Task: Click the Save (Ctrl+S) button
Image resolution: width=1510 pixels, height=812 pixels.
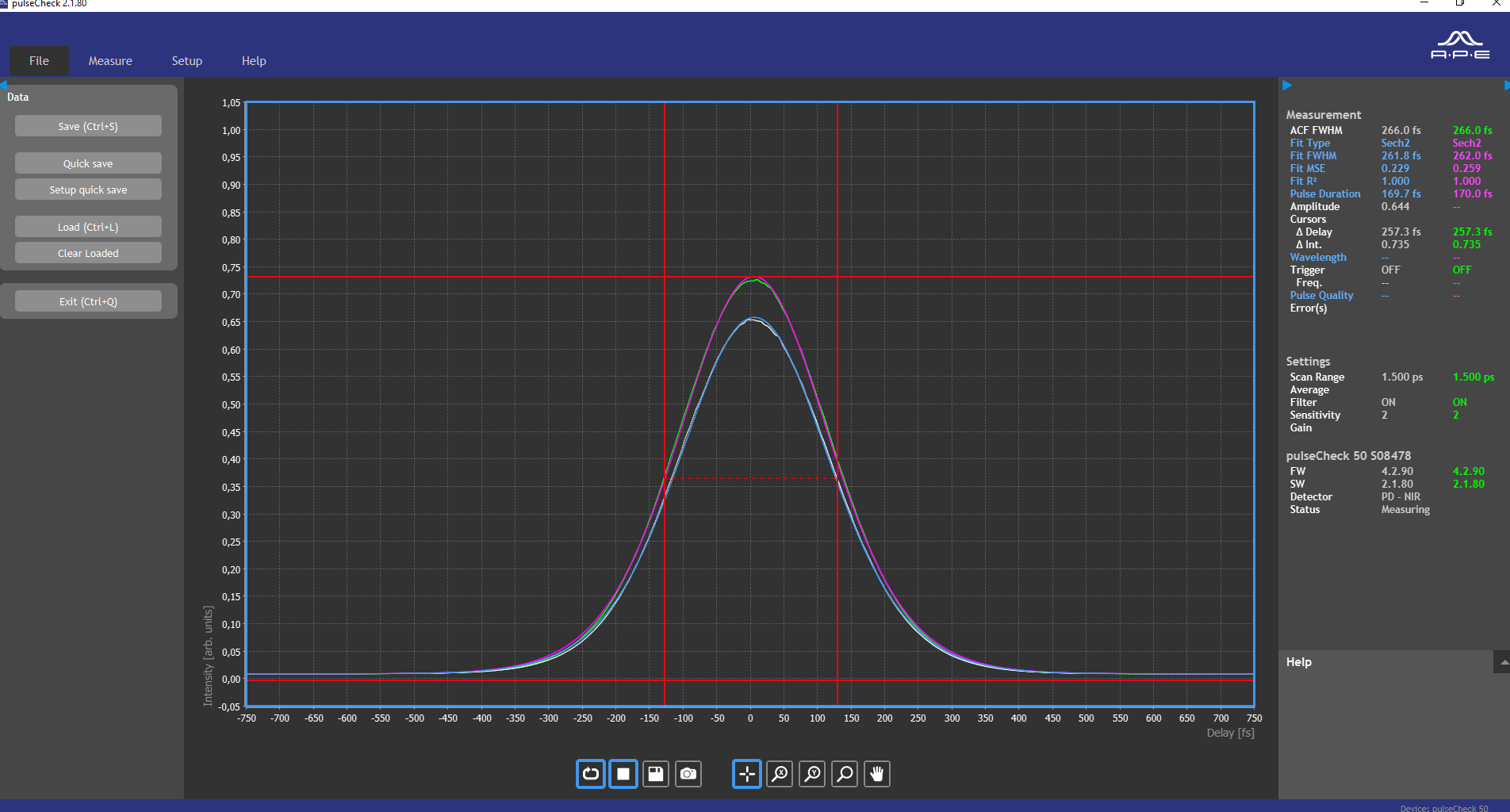Action: (88, 126)
